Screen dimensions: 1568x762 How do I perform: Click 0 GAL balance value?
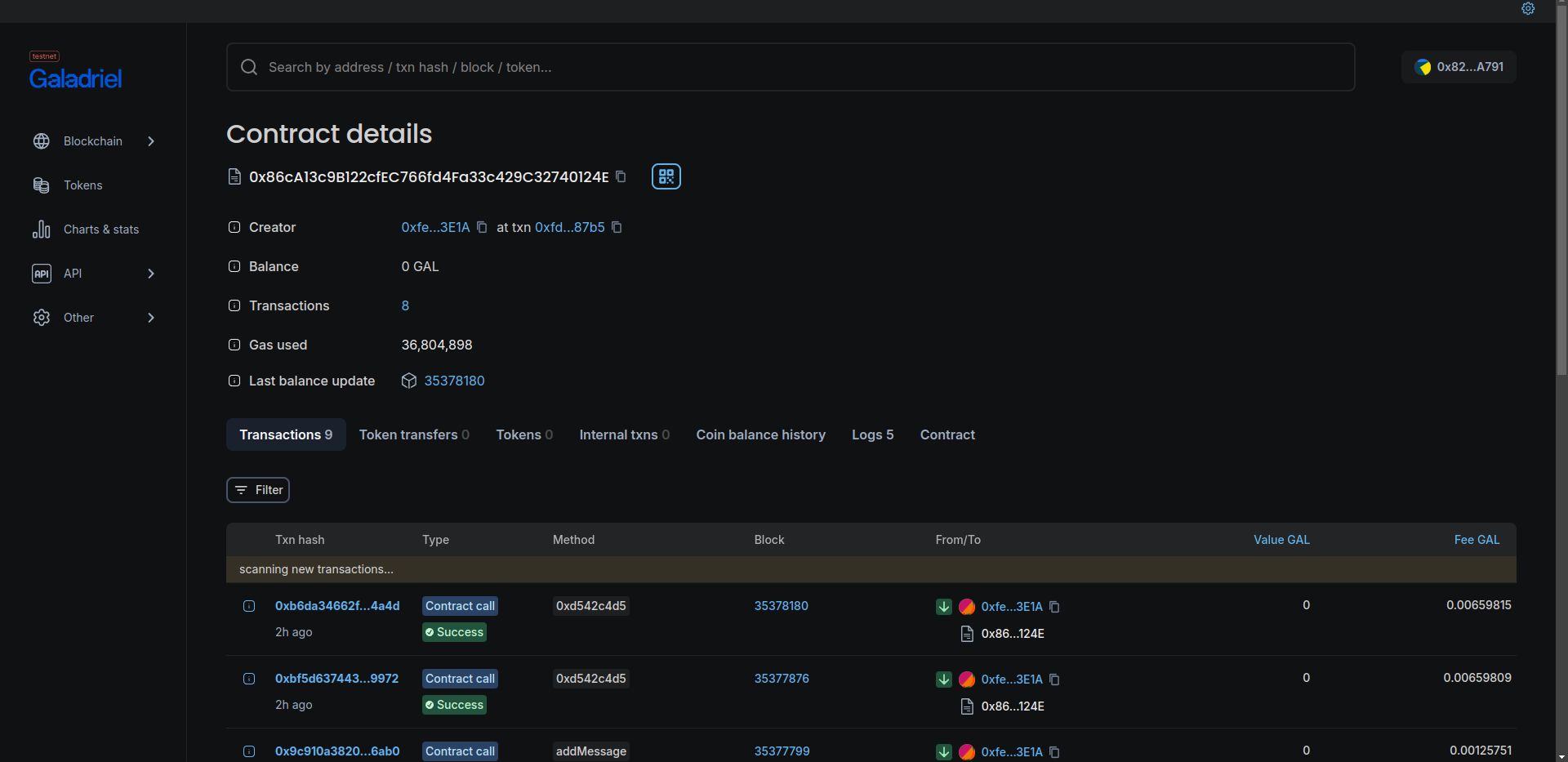tap(420, 266)
